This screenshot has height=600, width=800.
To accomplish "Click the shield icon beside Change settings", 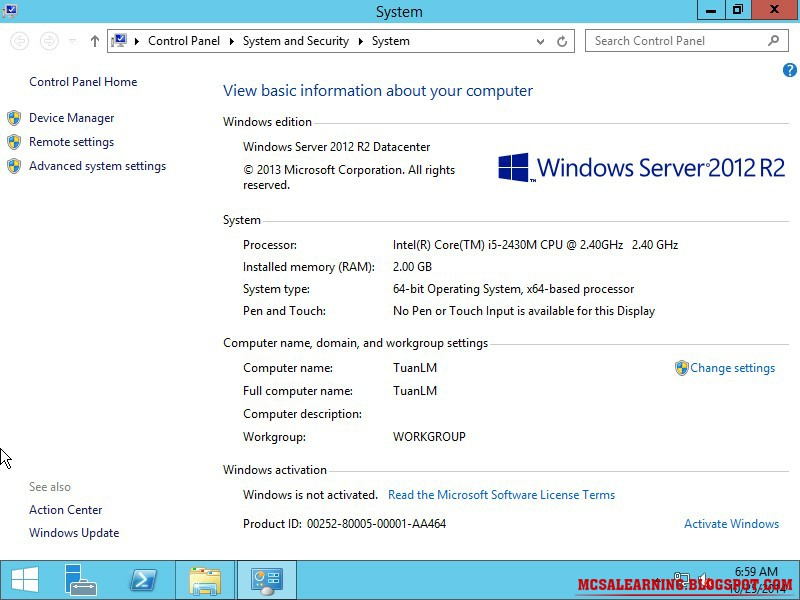I will (x=681, y=368).
